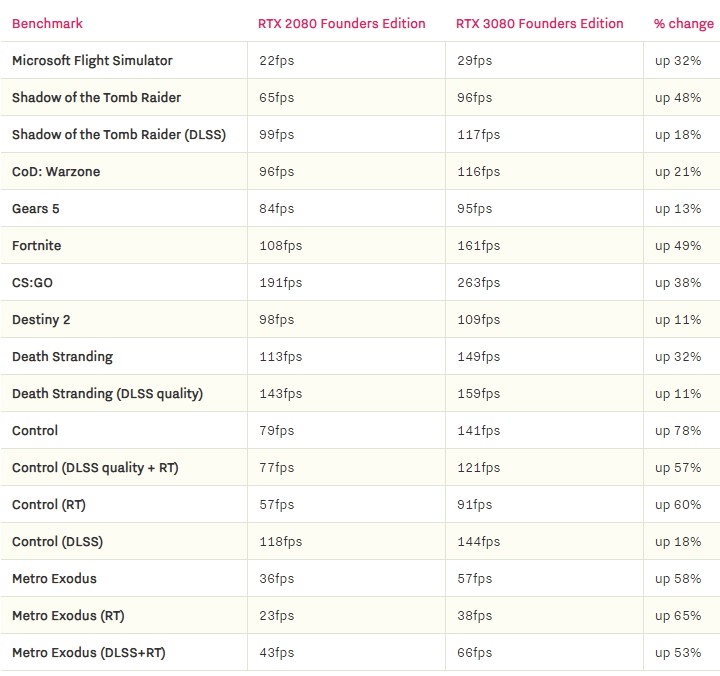Screen dimensions: 720x676
Task: Select the 99fps RTX 2080 value
Action: pos(276,135)
